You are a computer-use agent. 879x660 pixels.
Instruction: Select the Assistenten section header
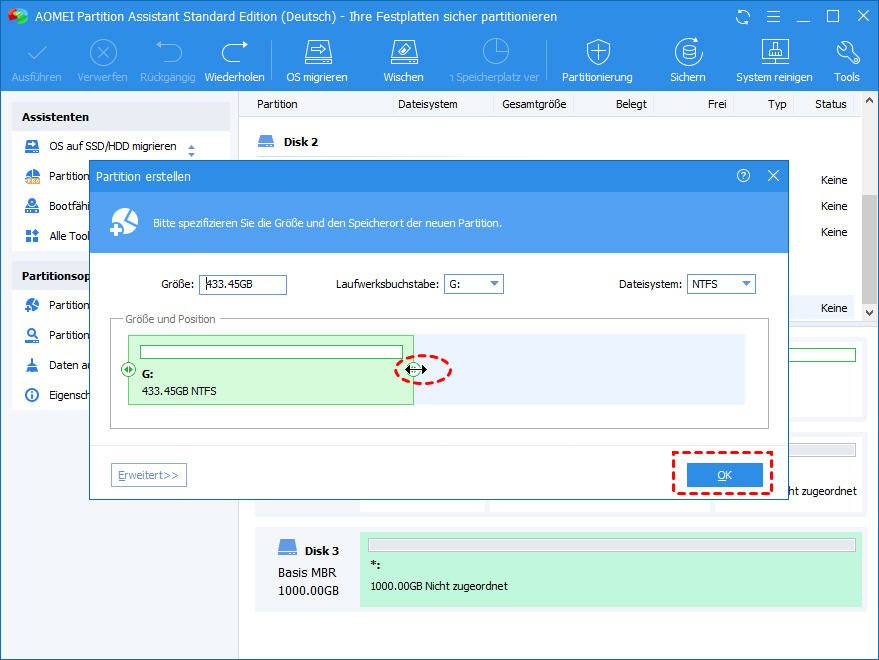click(x=121, y=117)
